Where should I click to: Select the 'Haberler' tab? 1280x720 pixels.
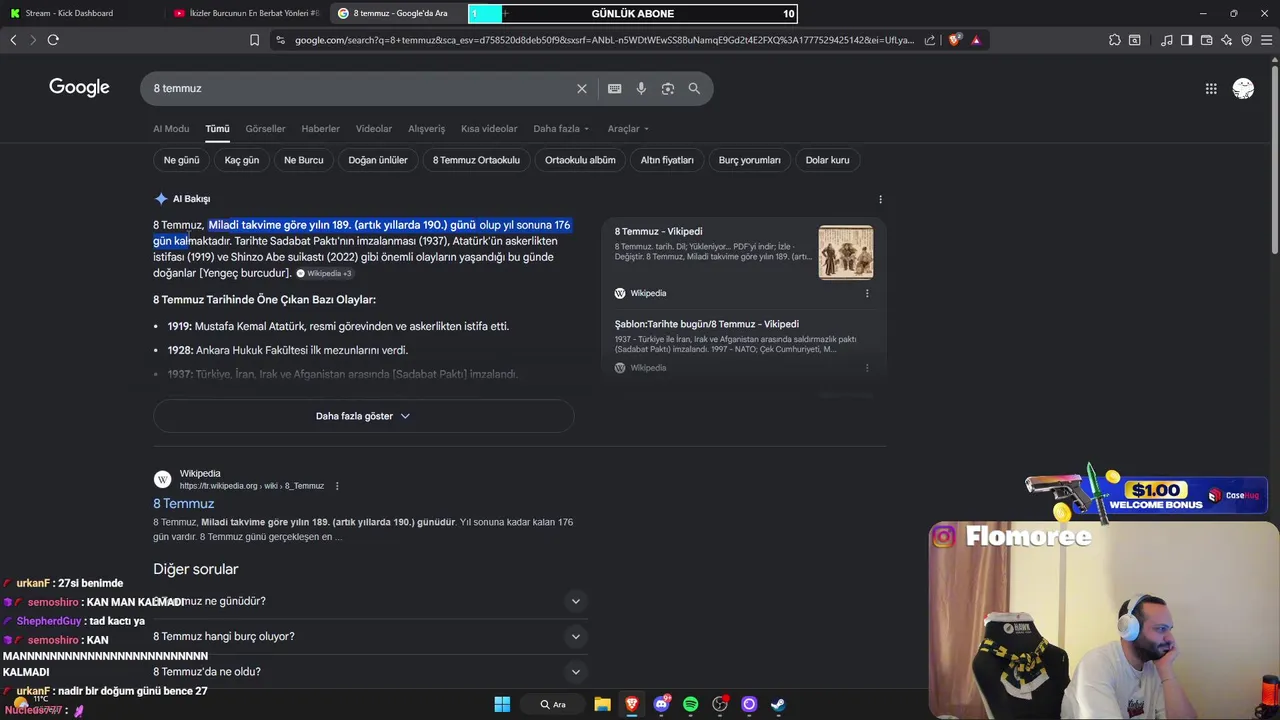coord(321,128)
